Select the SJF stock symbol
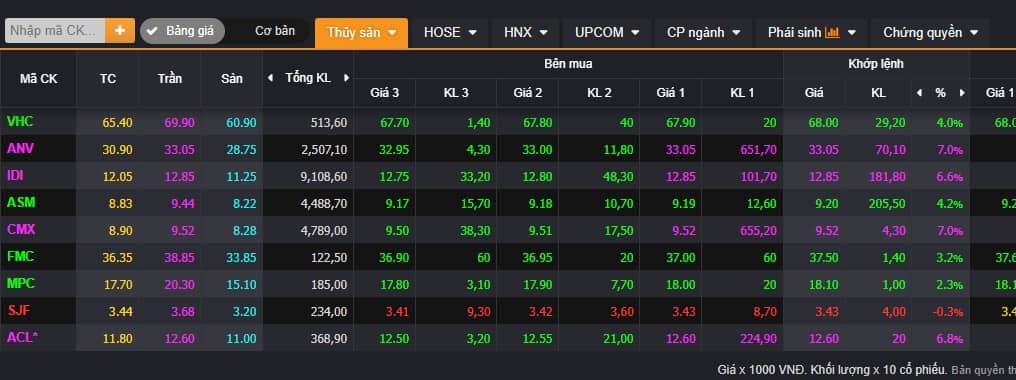 [19, 311]
